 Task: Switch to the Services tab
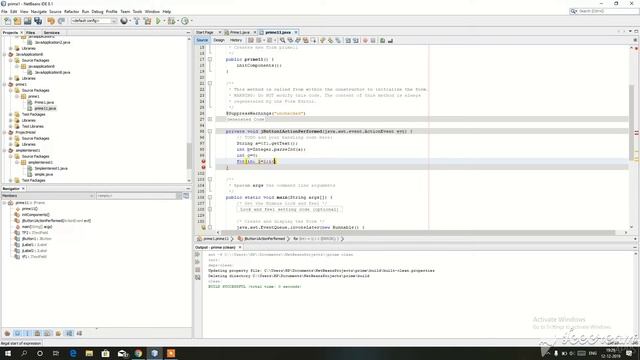[x=52, y=32]
